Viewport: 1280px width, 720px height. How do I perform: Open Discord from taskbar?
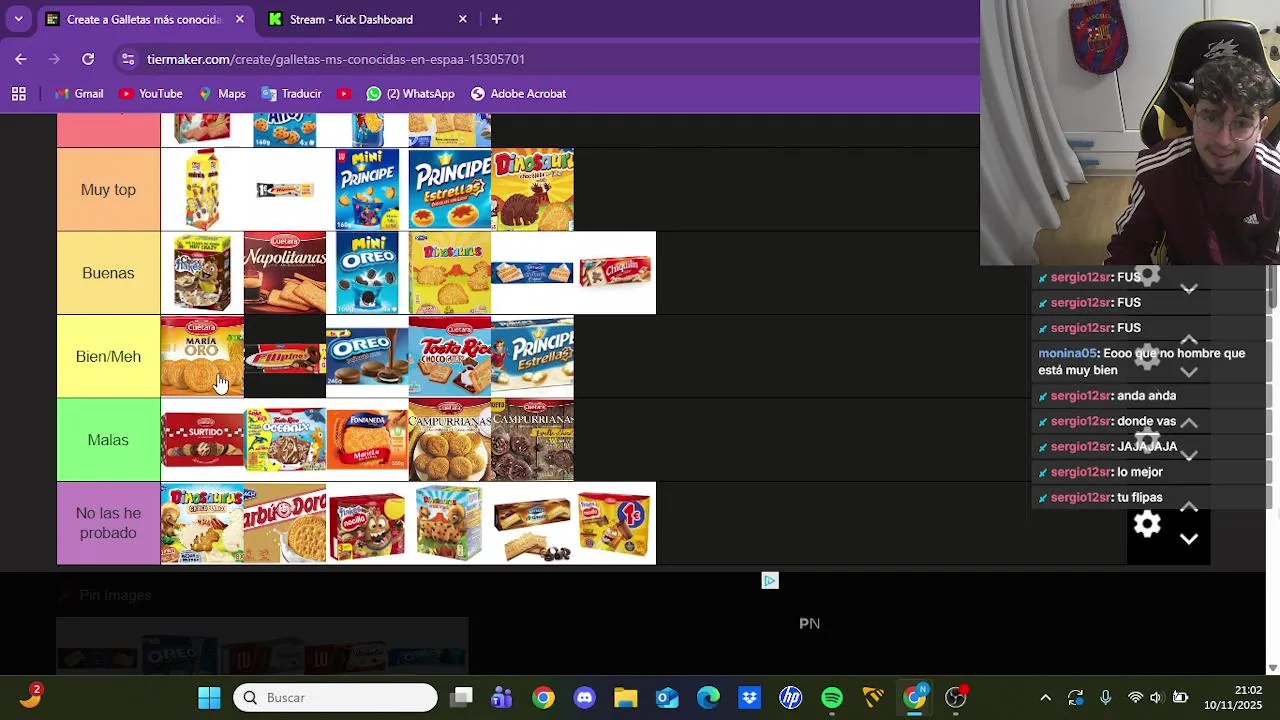(585, 697)
